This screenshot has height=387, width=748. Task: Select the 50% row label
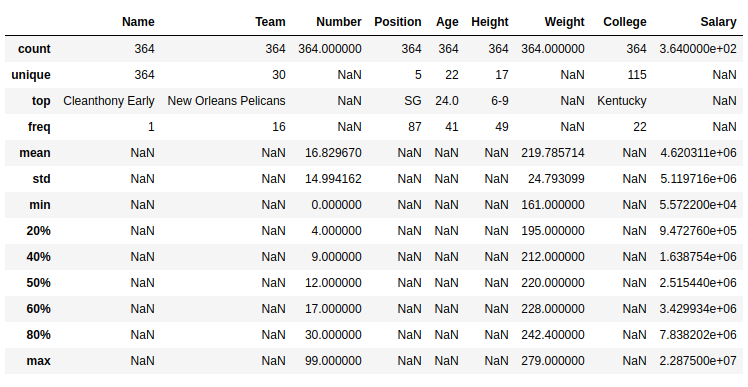click(x=38, y=283)
